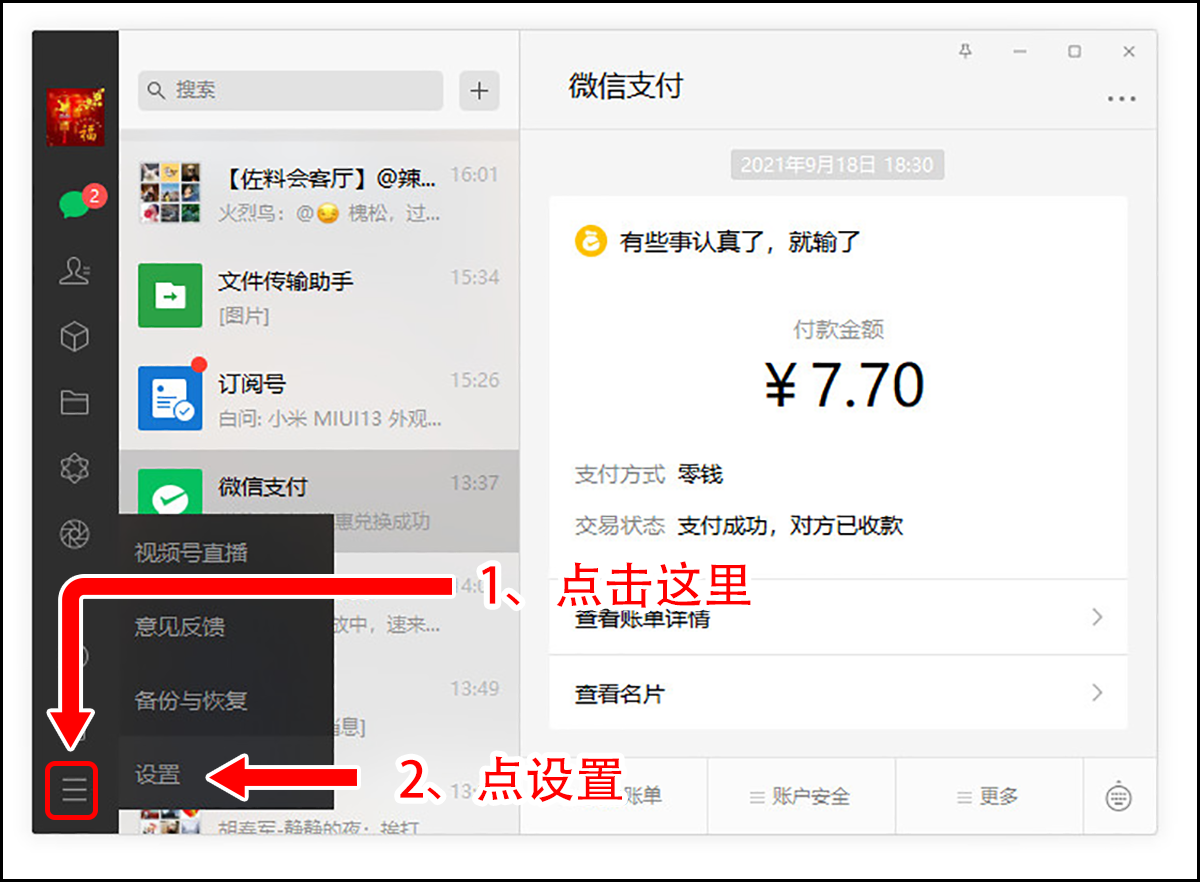Image resolution: width=1200 pixels, height=882 pixels.
Task: Click the 佐料会客厅 group avatar
Action: [x=170, y=193]
